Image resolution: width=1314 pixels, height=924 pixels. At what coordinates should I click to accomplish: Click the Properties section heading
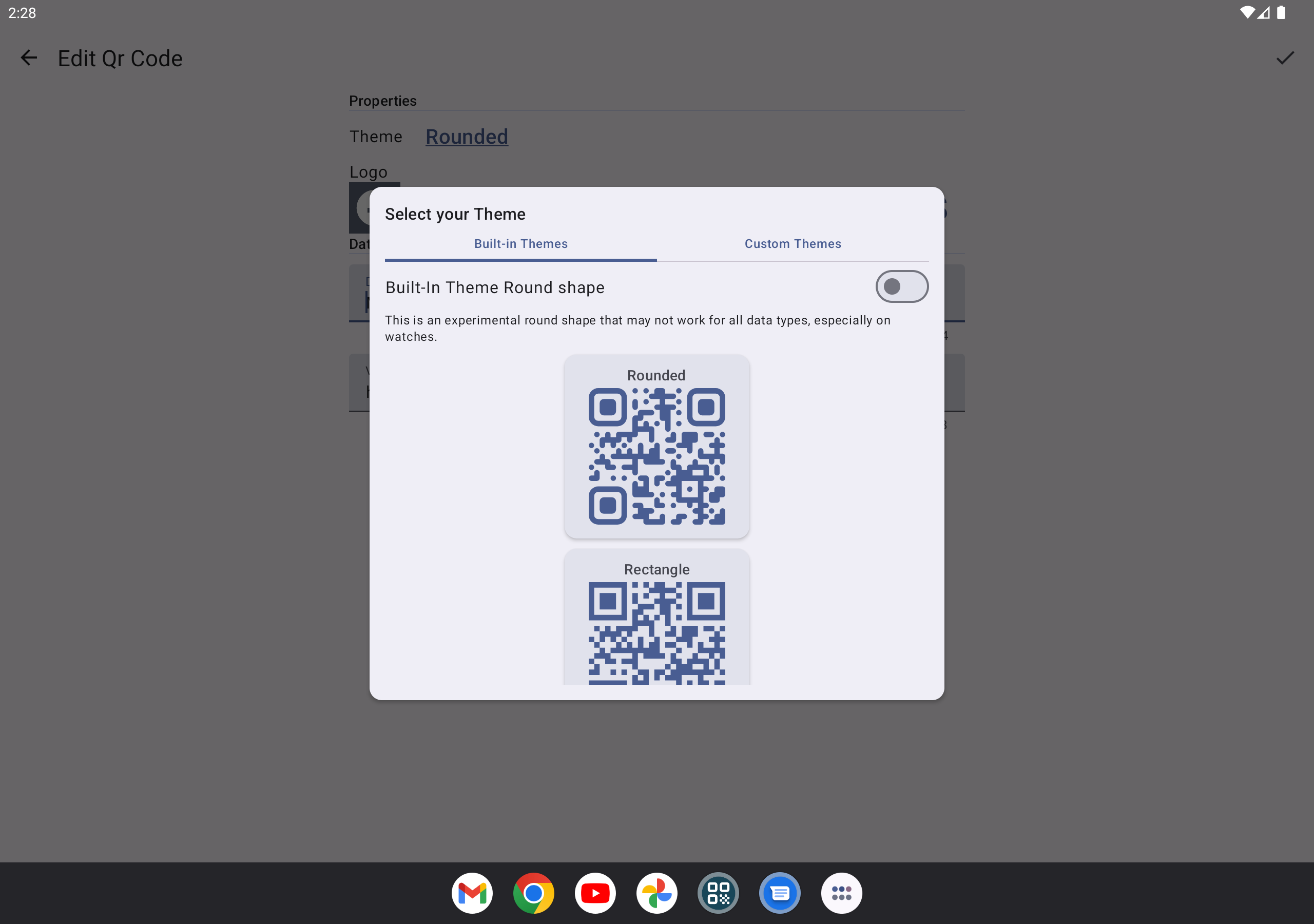coord(383,101)
